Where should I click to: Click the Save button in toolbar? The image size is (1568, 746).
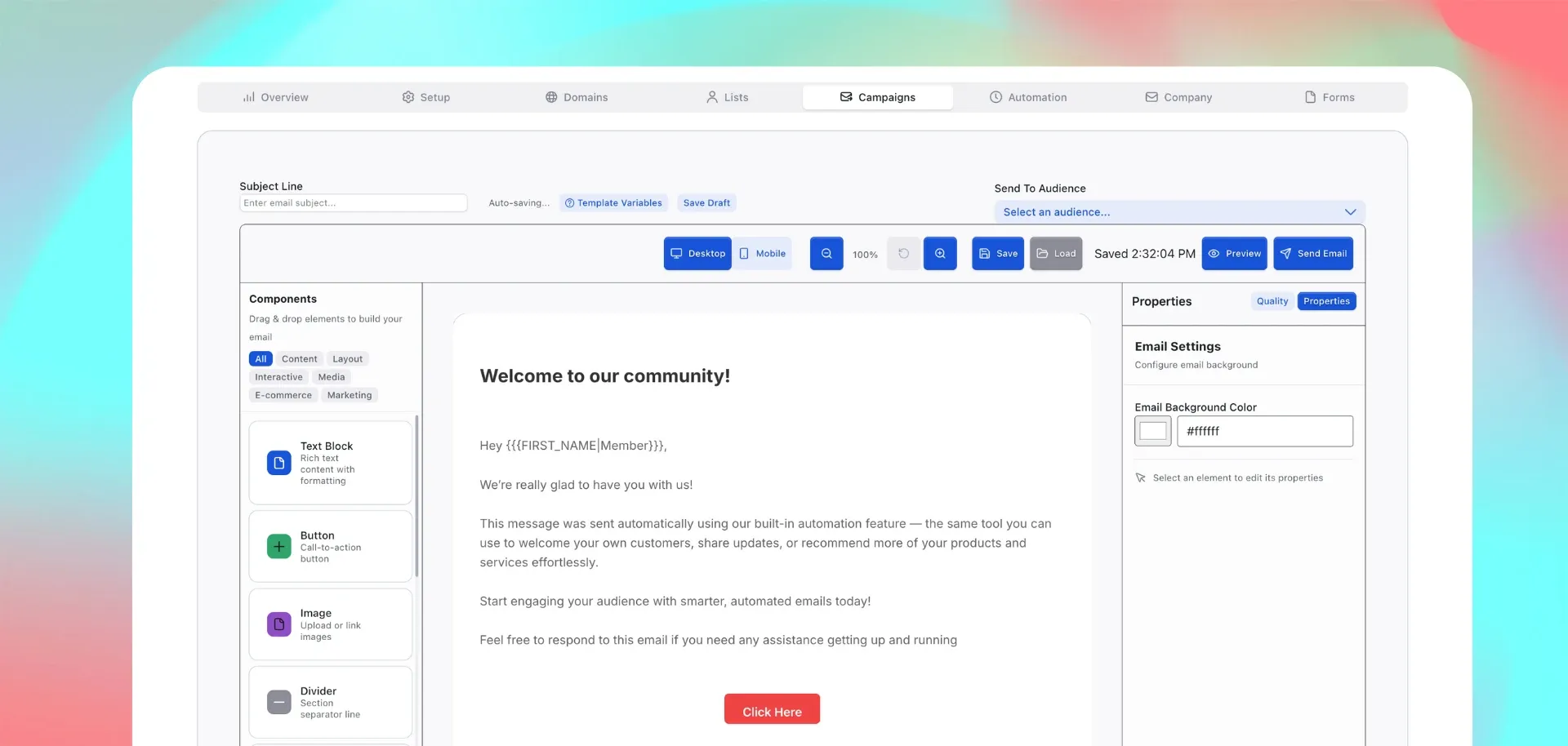click(998, 254)
